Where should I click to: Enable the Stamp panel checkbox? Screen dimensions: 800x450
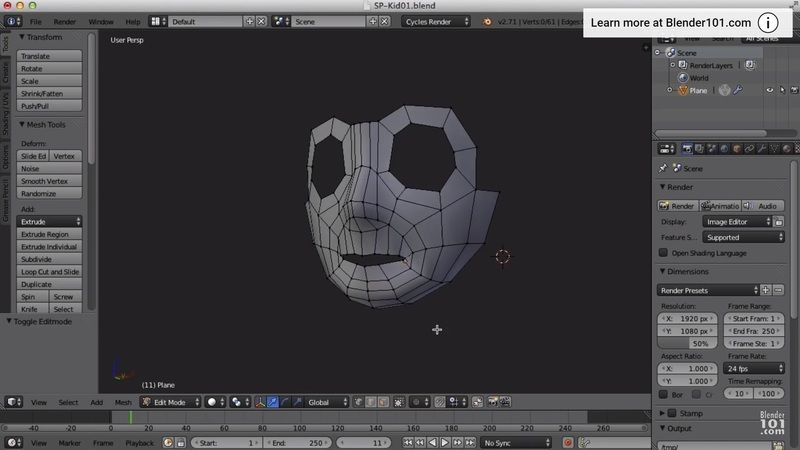click(672, 413)
